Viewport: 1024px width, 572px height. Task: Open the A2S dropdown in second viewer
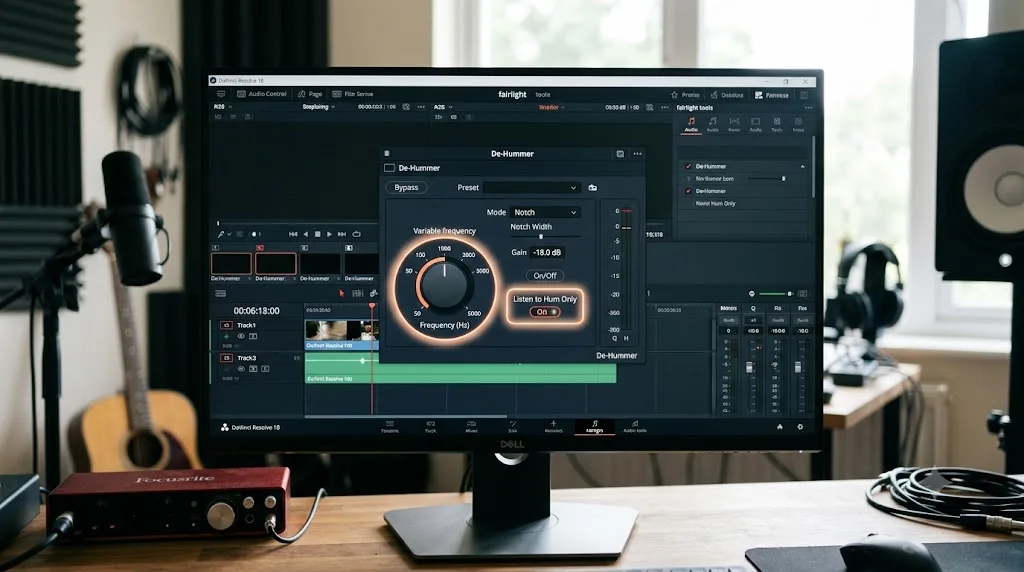[443, 107]
